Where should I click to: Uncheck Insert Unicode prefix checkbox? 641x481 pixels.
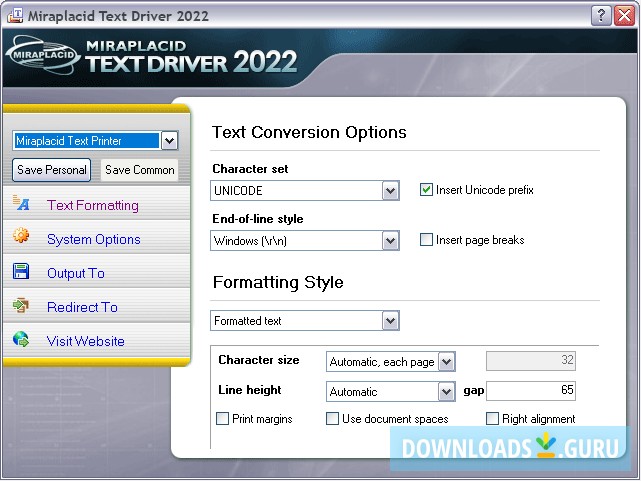426,190
